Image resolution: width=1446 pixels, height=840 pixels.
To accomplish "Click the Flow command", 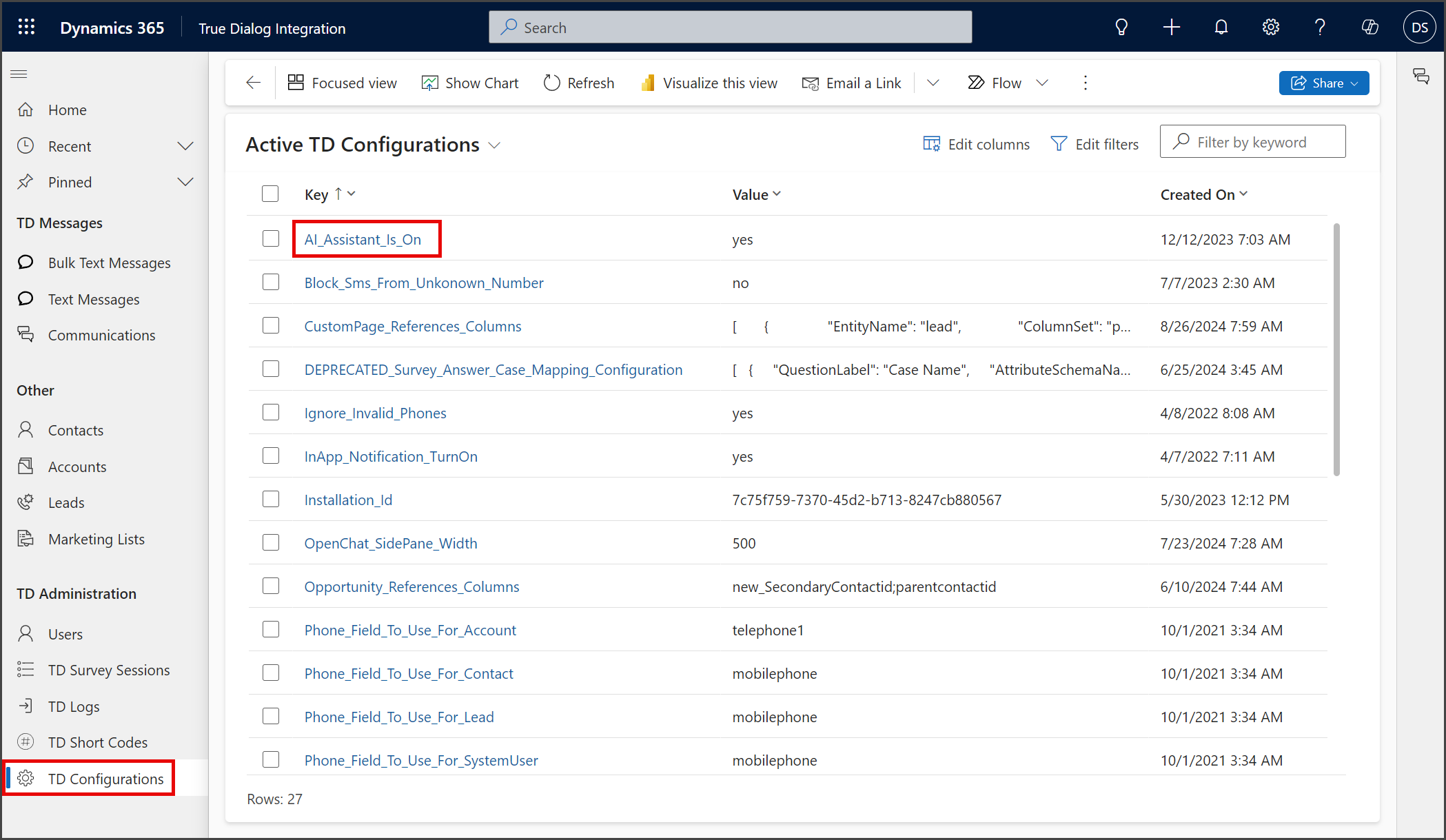I will pyautogui.click(x=995, y=83).
